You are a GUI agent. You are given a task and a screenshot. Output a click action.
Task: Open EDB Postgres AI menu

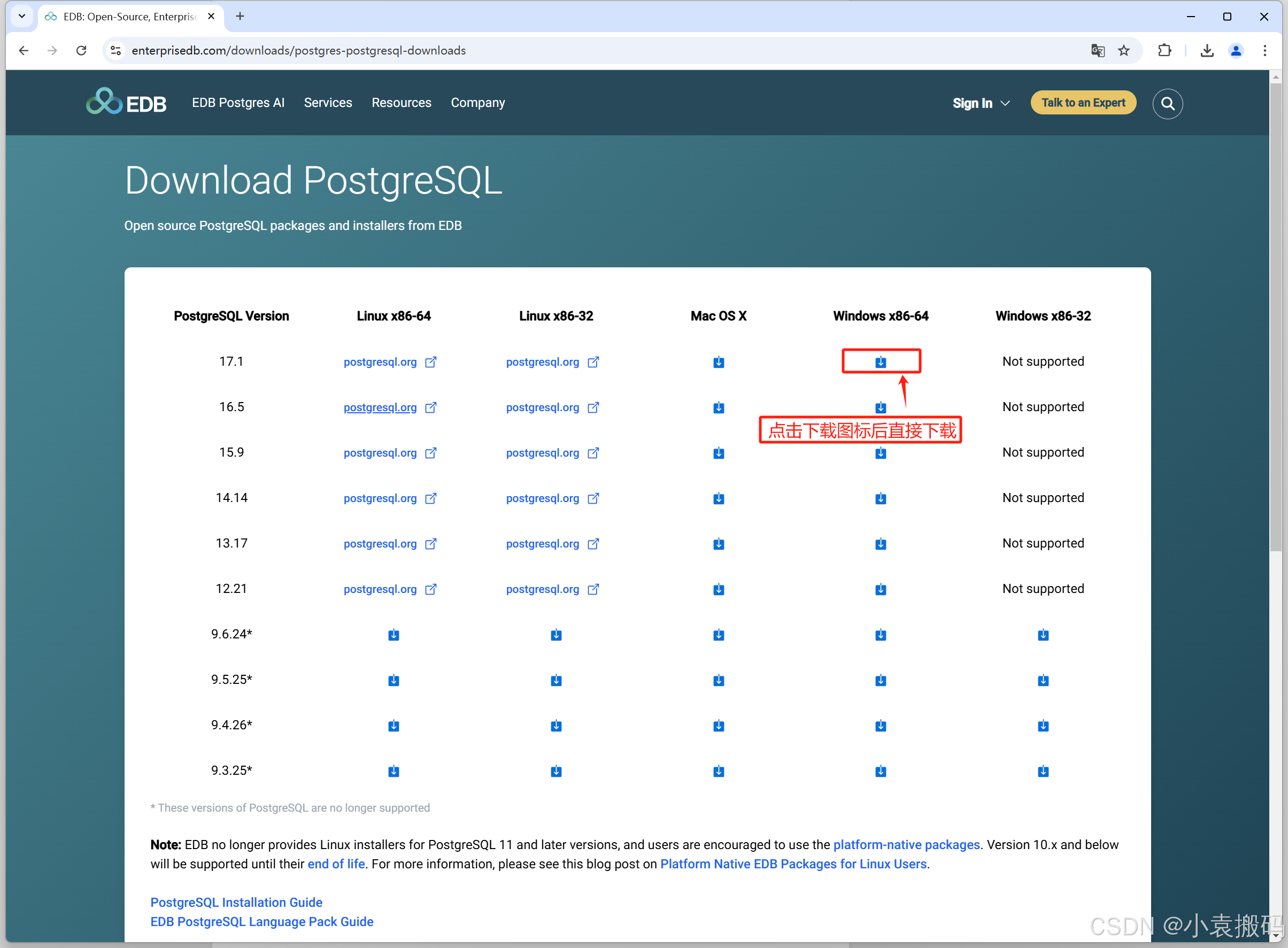click(237, 103)
